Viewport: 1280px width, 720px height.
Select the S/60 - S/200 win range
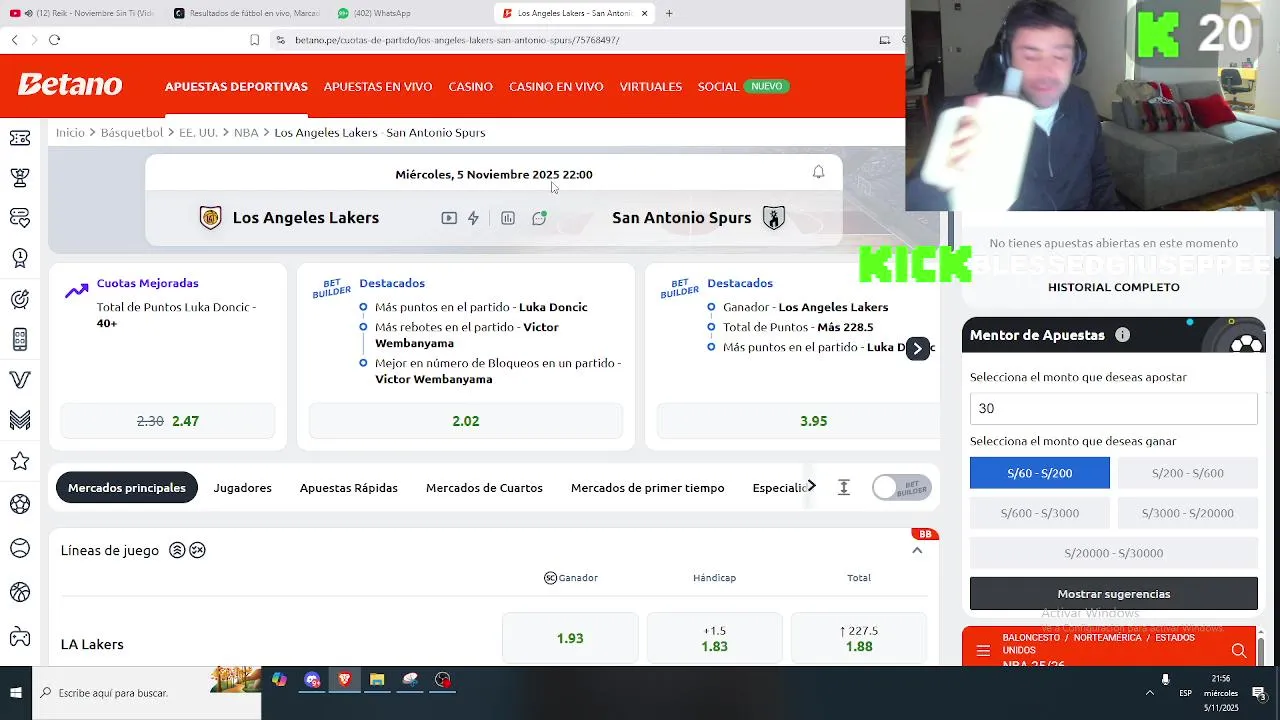pyautogui.click(x=1040, y=473)
